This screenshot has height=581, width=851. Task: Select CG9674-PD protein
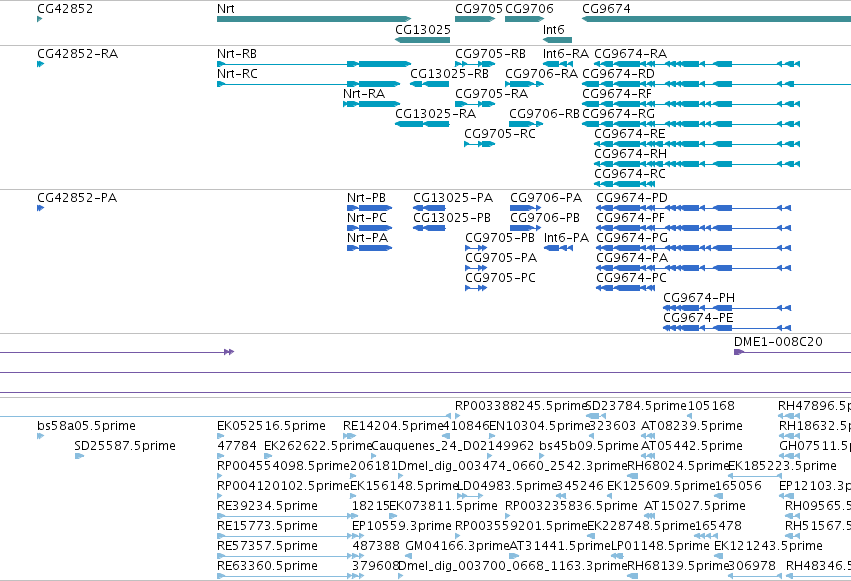click(x=694, y=208)
